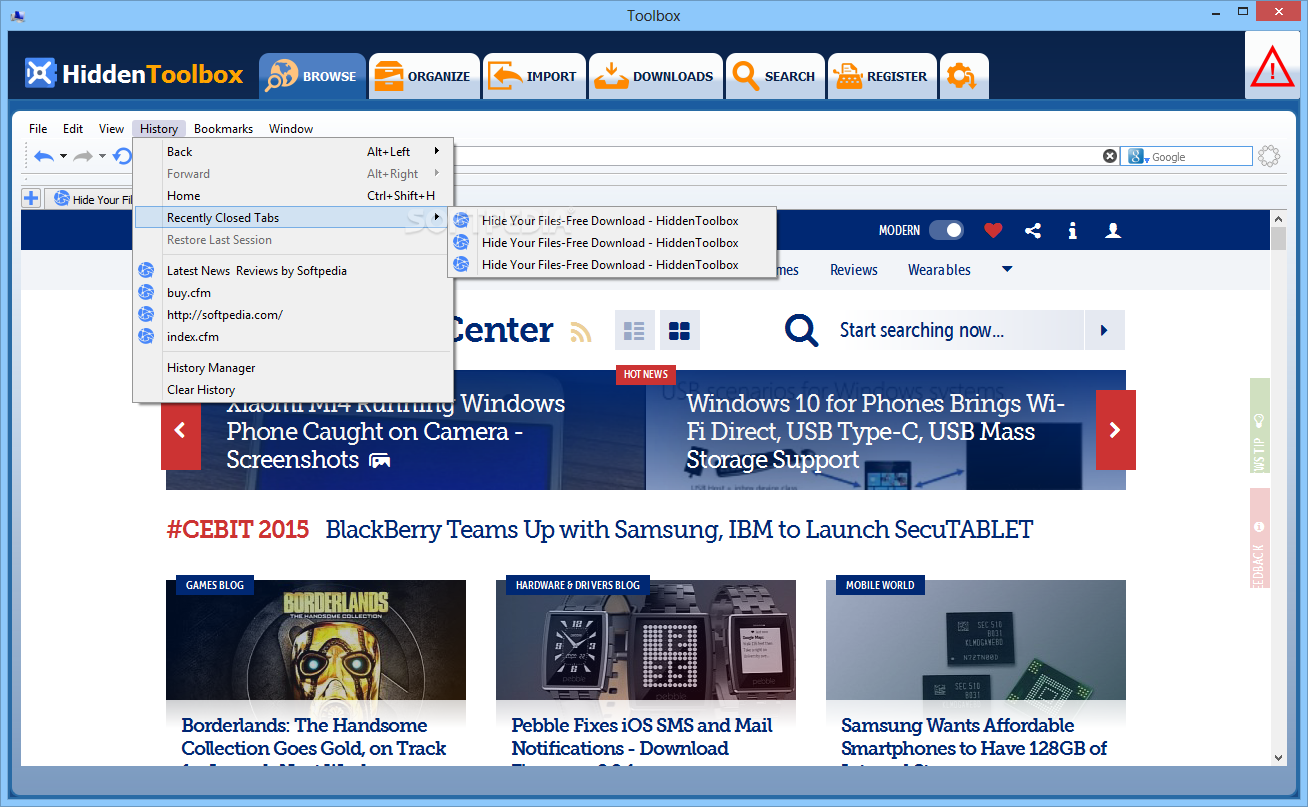Reopen second closed Hide Your Files tab
The image size is (1308, 807).
(x=612, y=243)
